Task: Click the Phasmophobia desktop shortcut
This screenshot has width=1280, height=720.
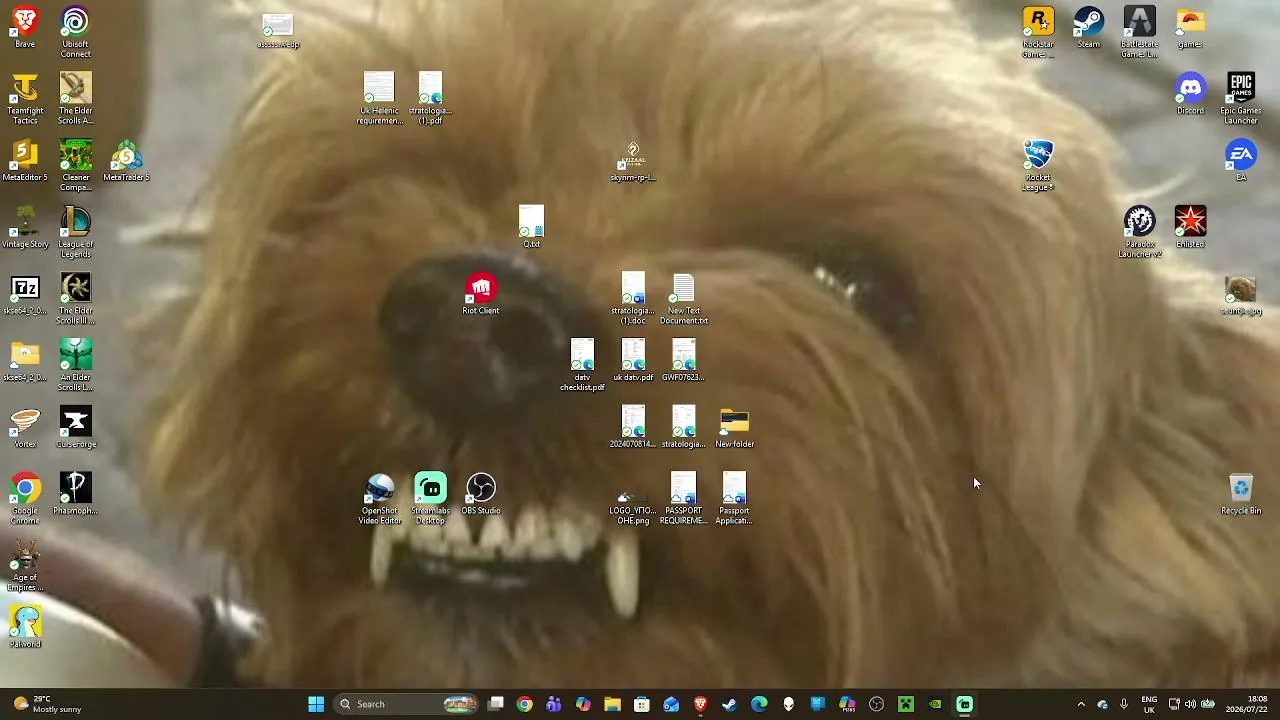Action: click(x=76, y=495)
